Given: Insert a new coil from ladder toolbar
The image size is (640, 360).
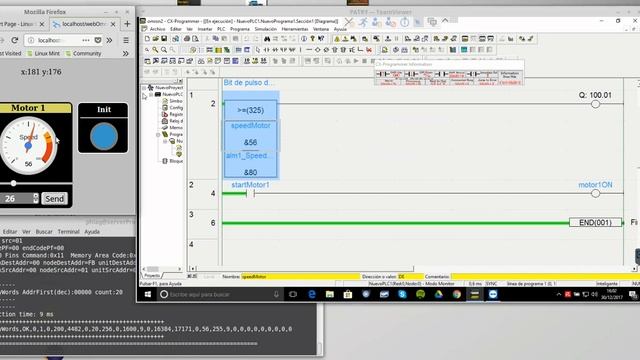Looking at the screenshot, I should (318, 50).
